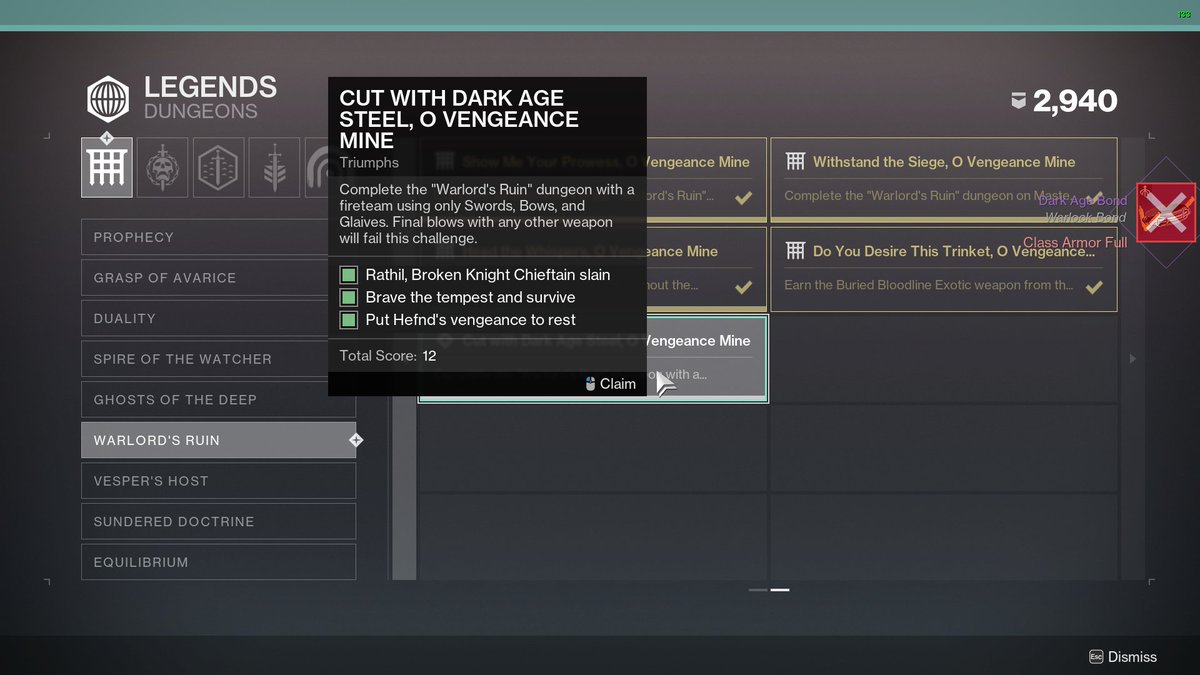Viewport: 1200px width, 675px height.
Task: Select the second page indicator pip
Action: point(780,590)
